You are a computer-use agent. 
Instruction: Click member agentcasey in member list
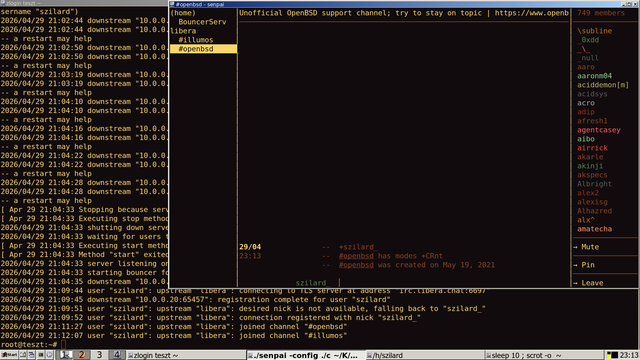(x=599, y=130)
